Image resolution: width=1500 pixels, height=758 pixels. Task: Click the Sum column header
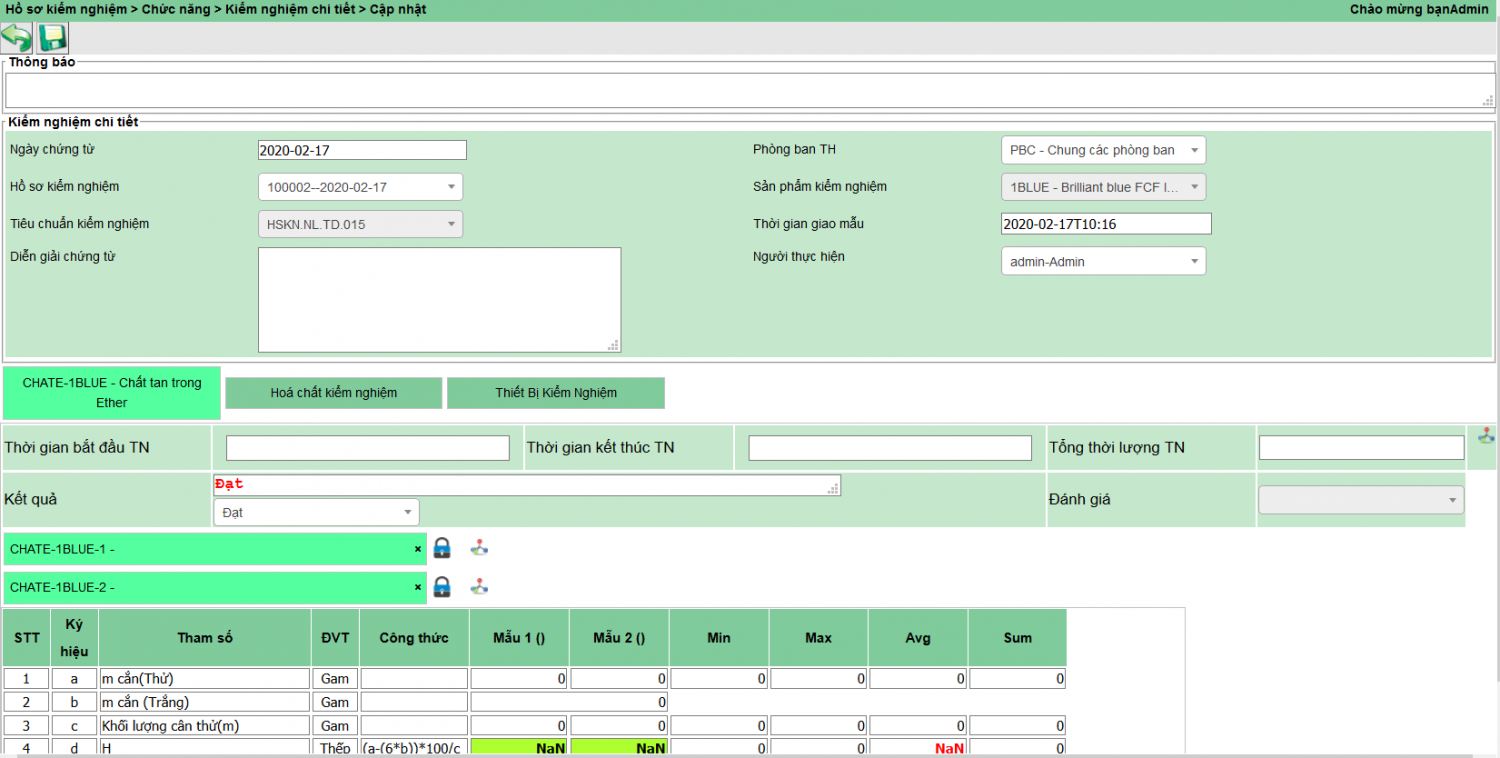tap(1017, 638)
